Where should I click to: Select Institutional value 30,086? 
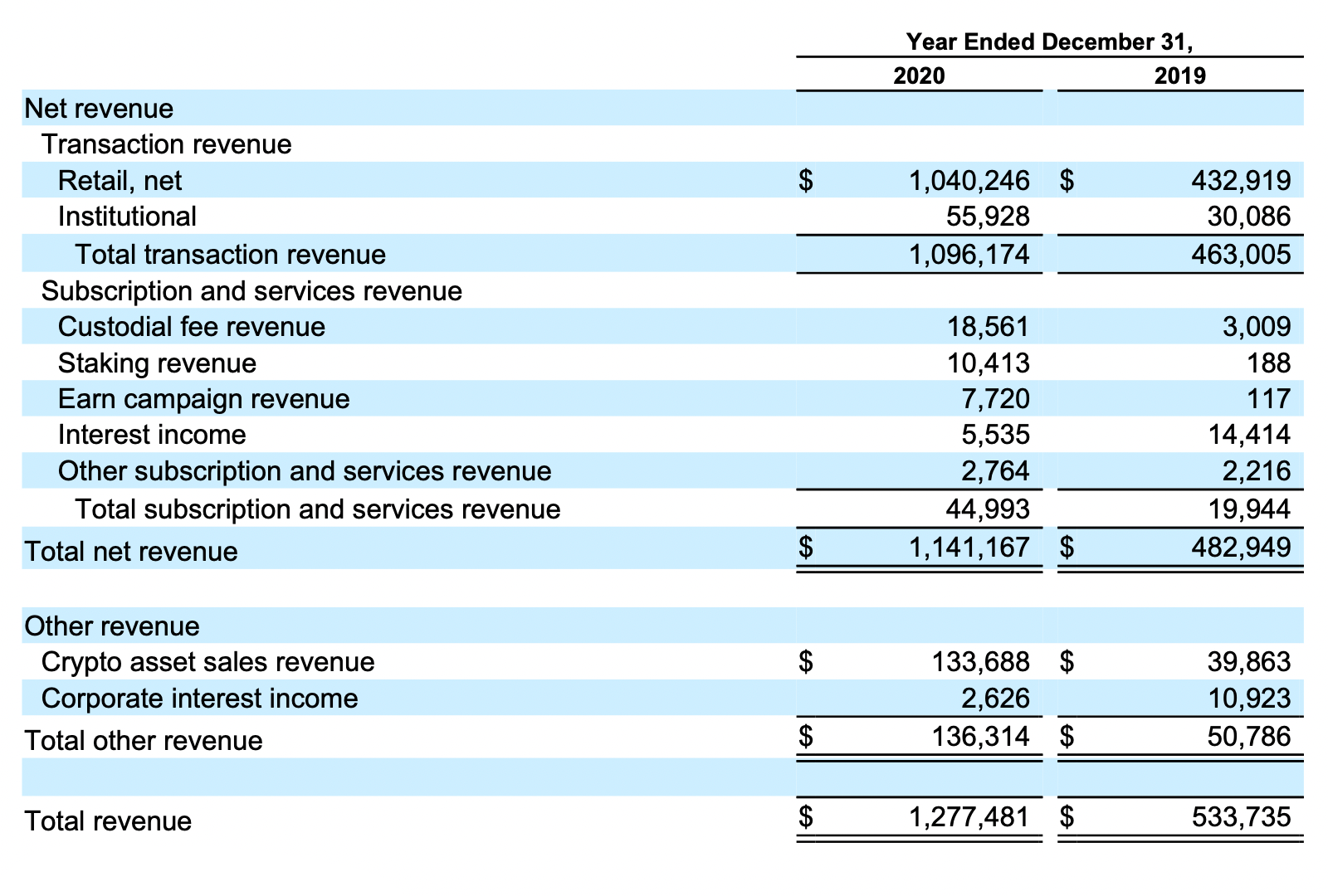1249,217
